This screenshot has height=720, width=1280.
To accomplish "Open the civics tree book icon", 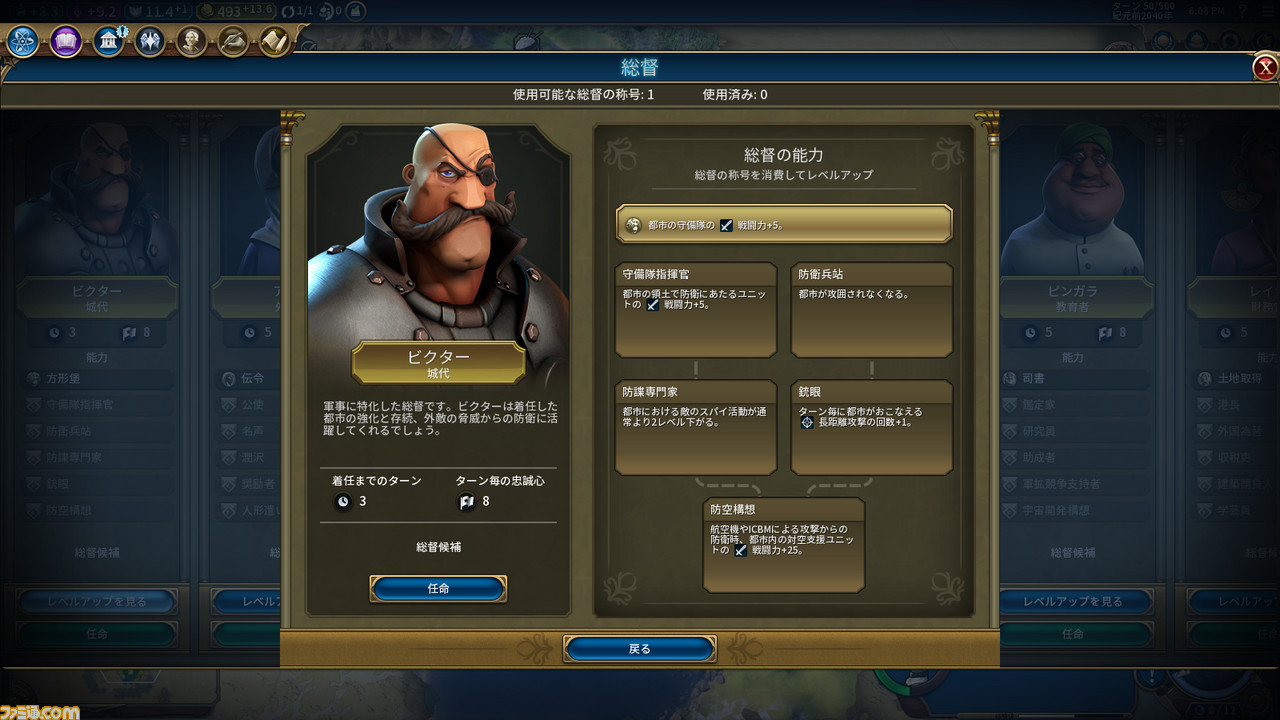I will point(66,42).
